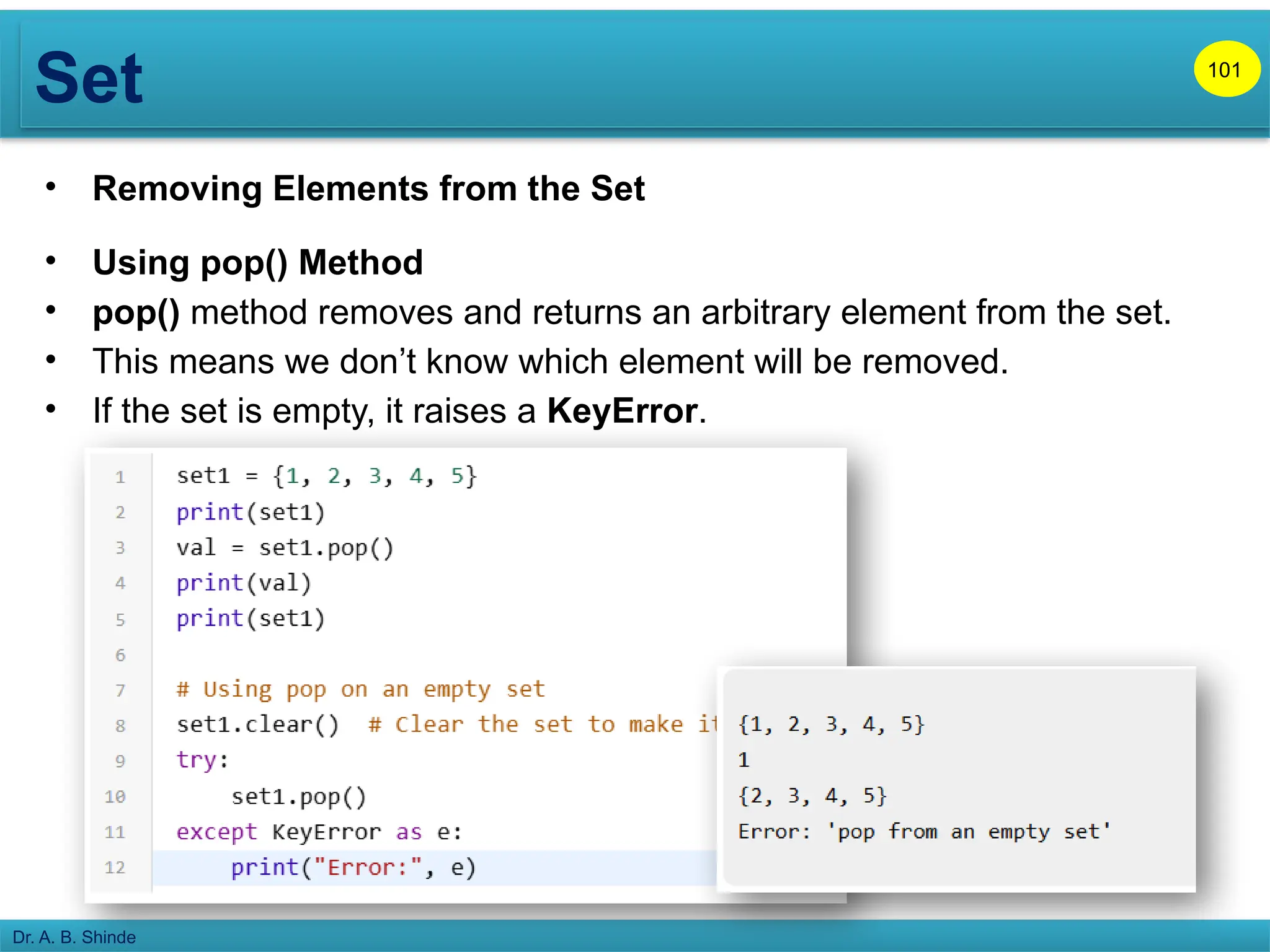Click highlighted line 'print("Error:", e)'
Image resolution: width=1270 pixels, height=952 pixels.
[x=353, y=868]
